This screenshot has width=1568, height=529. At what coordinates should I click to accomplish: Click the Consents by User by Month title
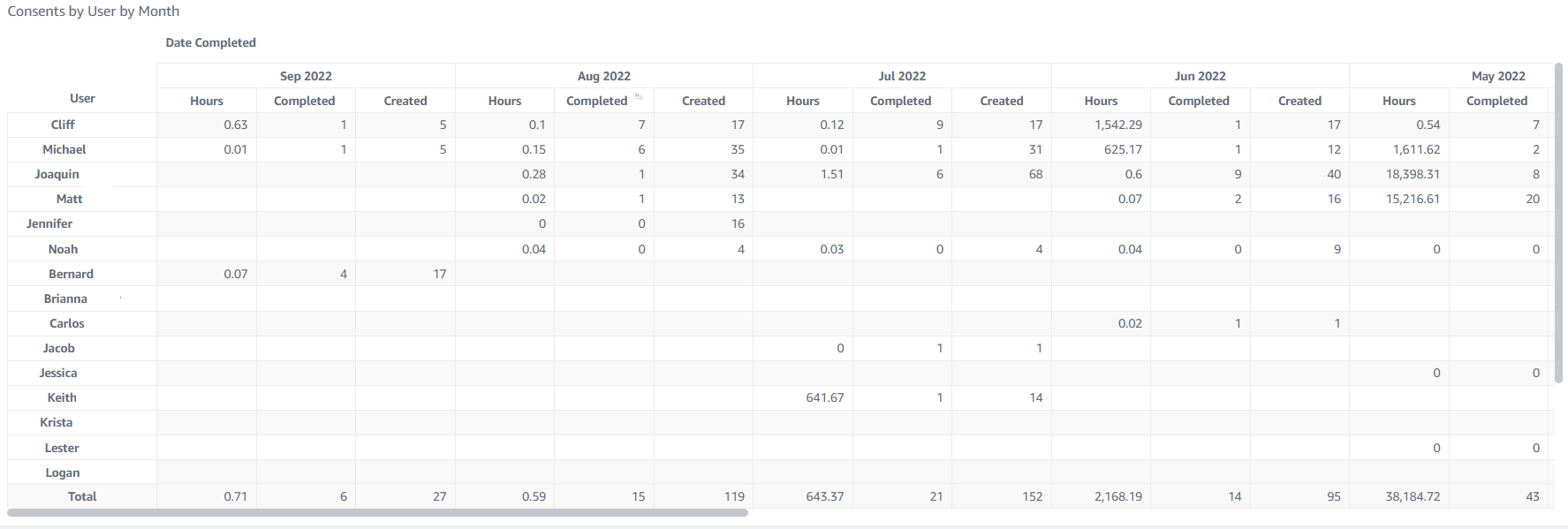(94, 11)
